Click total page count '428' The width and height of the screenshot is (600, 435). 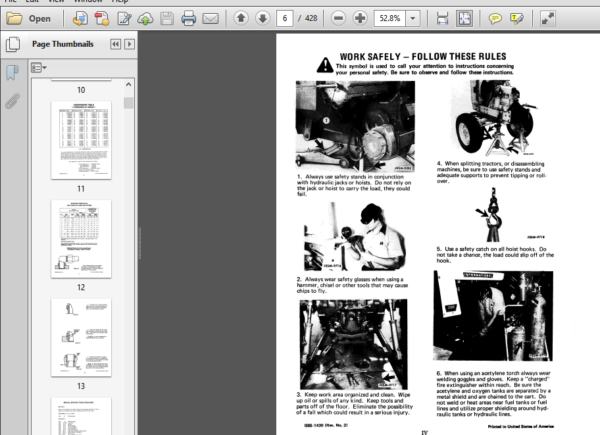pos(311,18)
